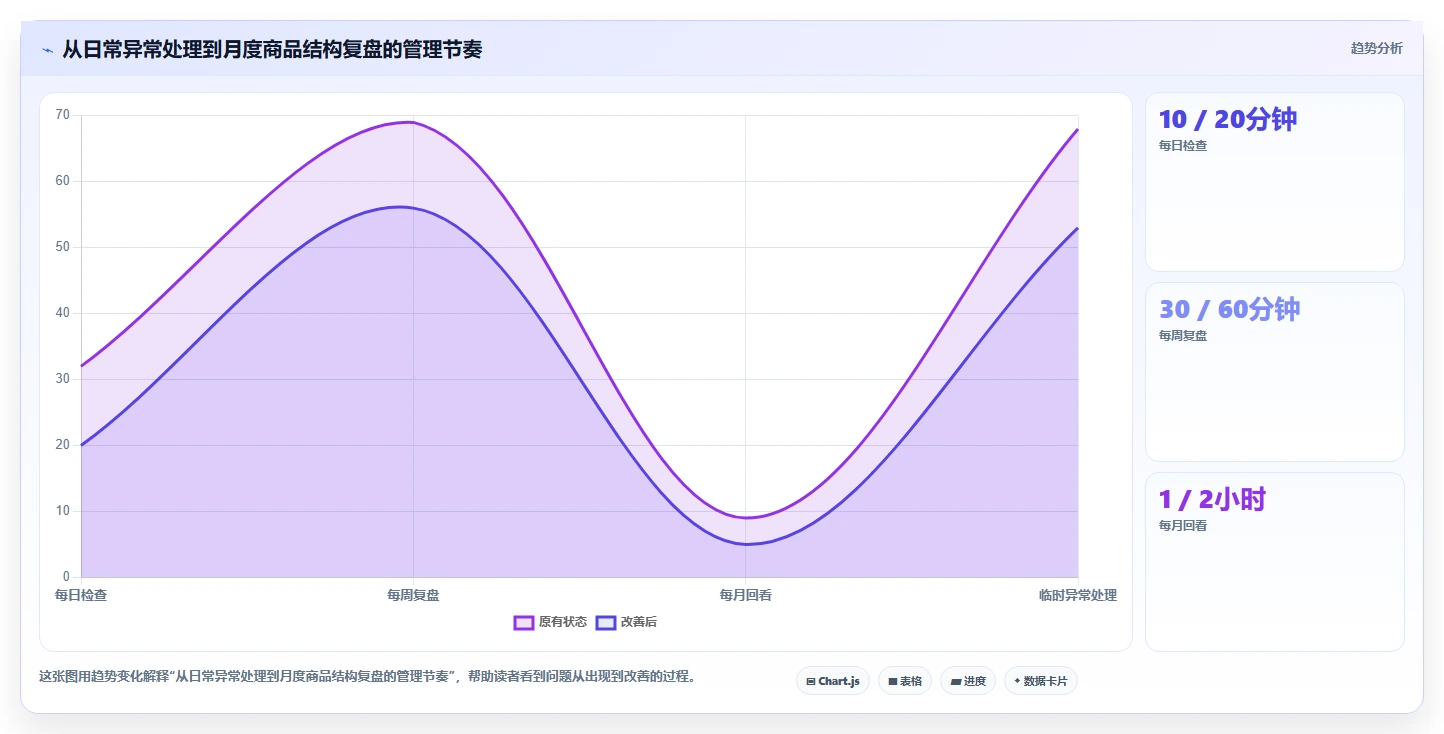Screen dimensions: 1444x734
Task: Click the 改善后 legend label
Action: pos(639,622)
